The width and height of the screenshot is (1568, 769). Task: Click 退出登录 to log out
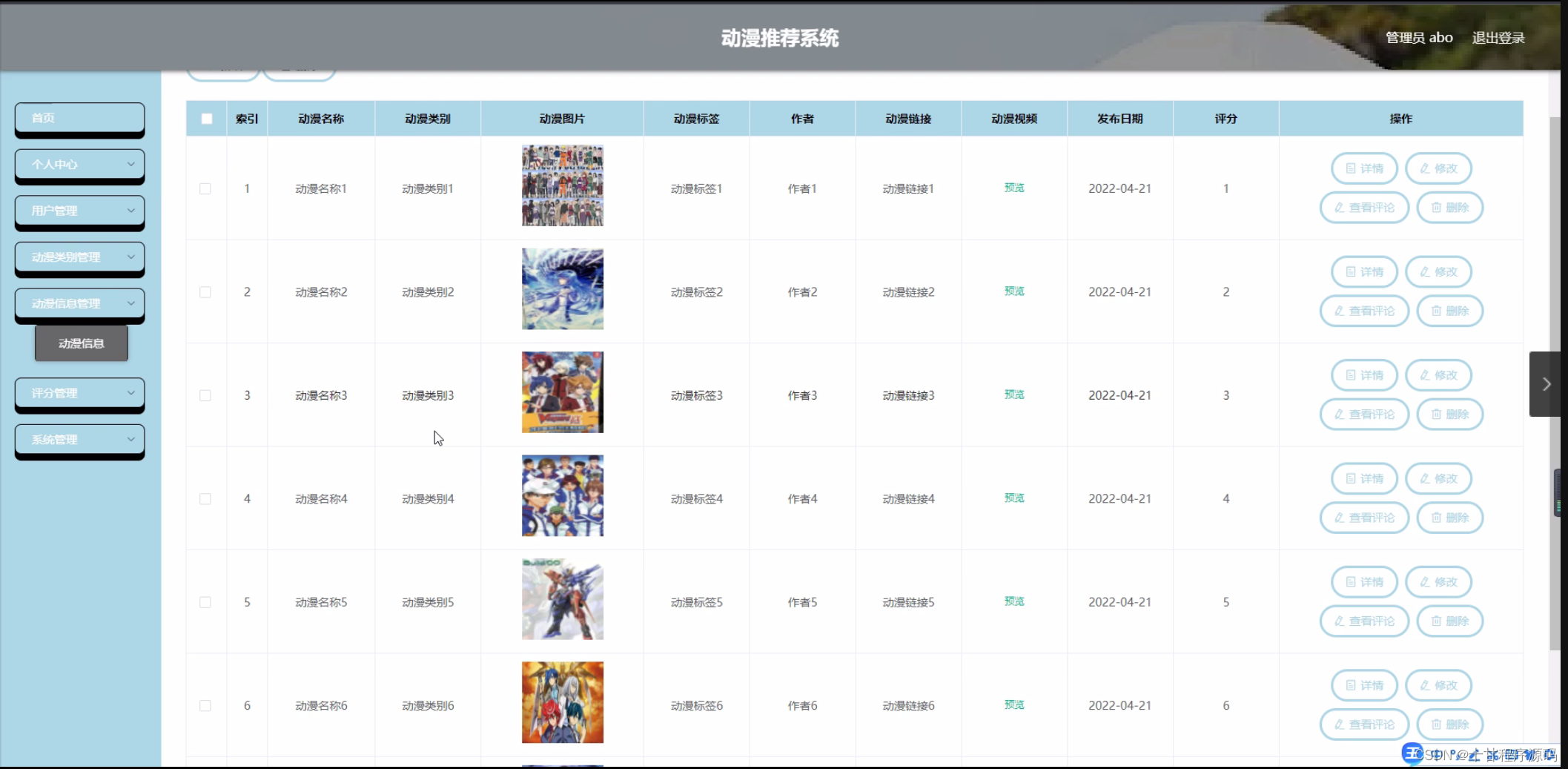click(x=1498, y=38)
